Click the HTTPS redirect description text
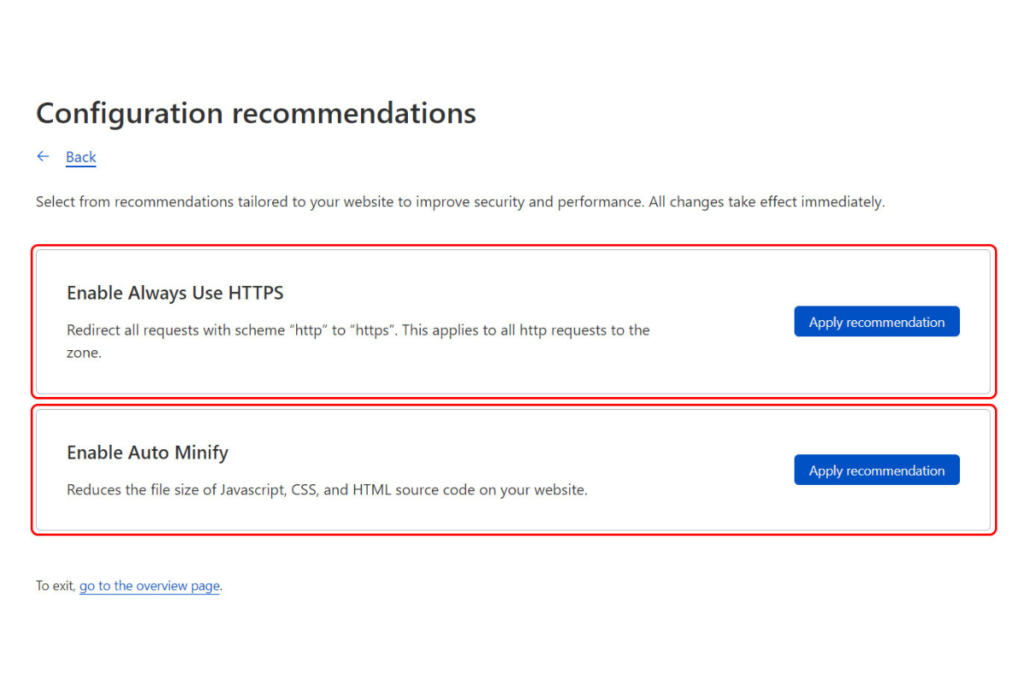 click(x=358, y=330)
